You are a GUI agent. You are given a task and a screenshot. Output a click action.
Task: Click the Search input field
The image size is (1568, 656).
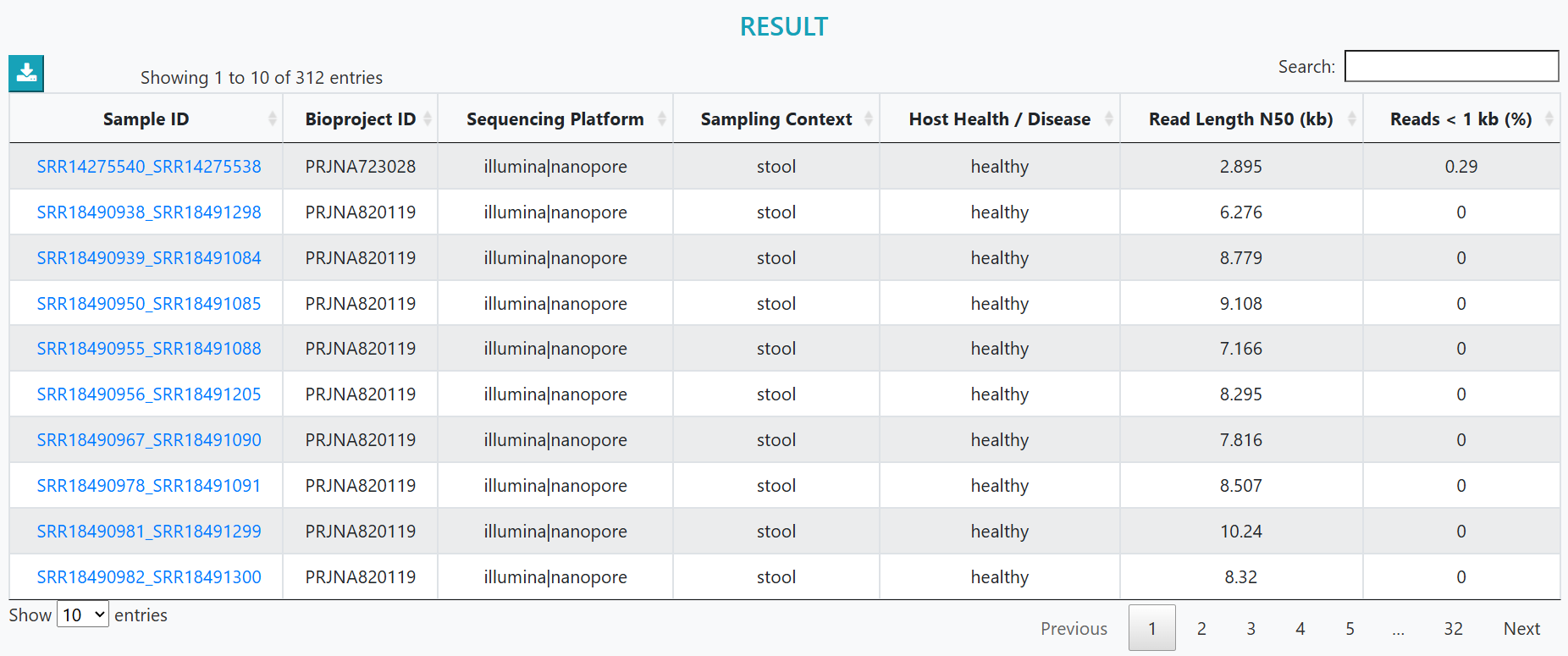pyautogui.click(x=1451, y=66)
